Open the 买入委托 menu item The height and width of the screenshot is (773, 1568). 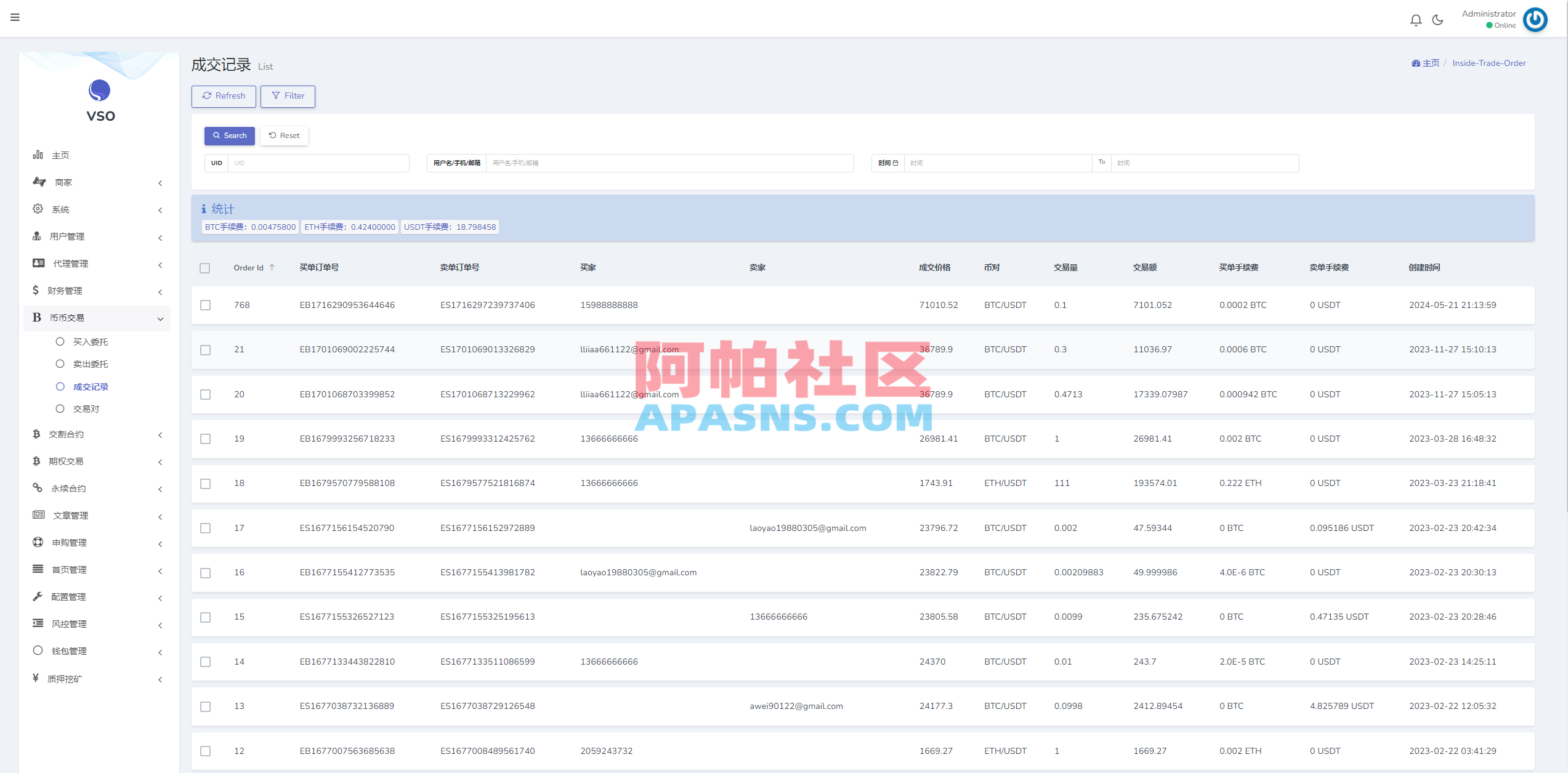point(91,341)
